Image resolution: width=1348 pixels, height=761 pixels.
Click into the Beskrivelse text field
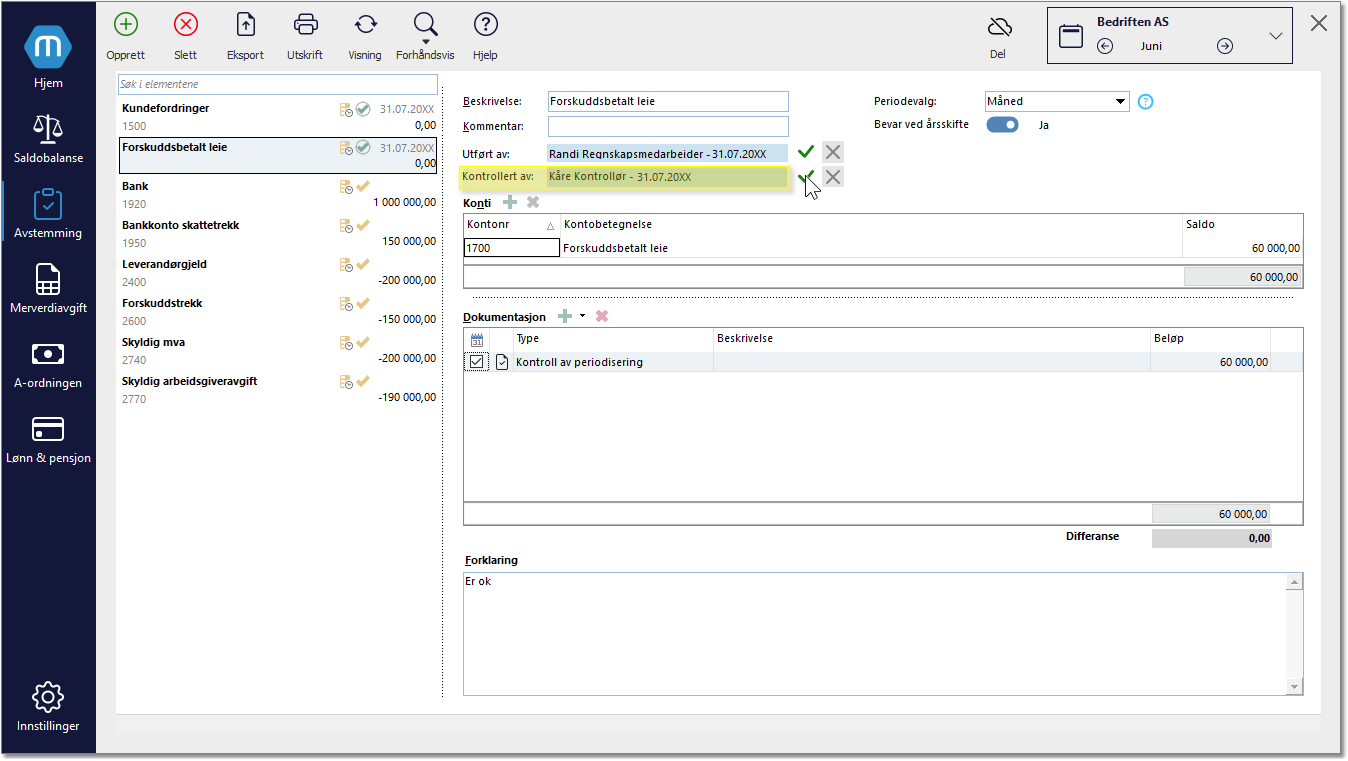tap(668, 101)
